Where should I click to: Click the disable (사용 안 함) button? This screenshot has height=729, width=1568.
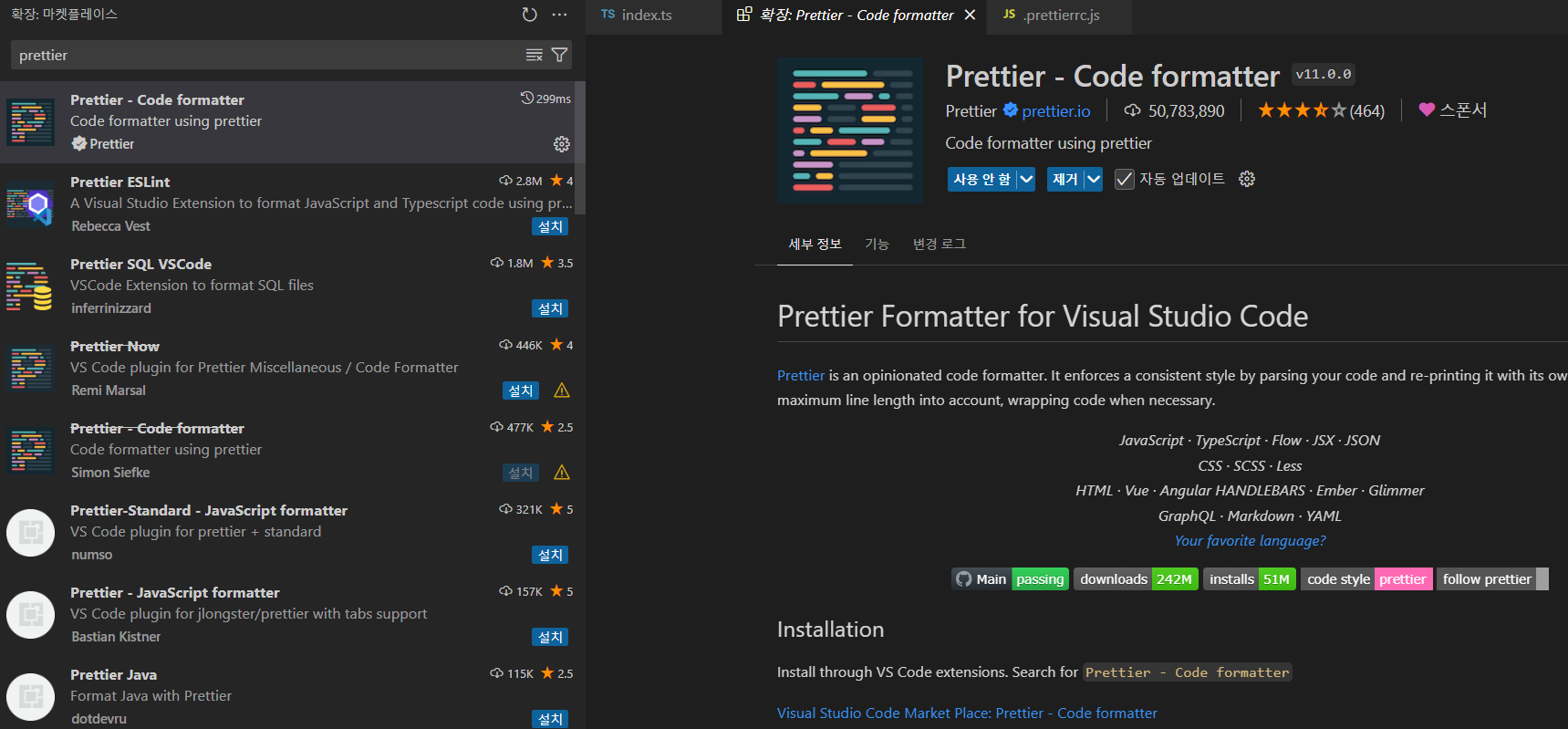coord(982,179)
